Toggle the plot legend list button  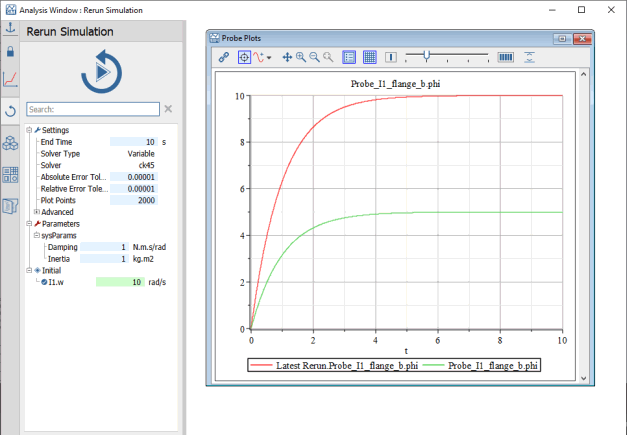tap(349, 58)
